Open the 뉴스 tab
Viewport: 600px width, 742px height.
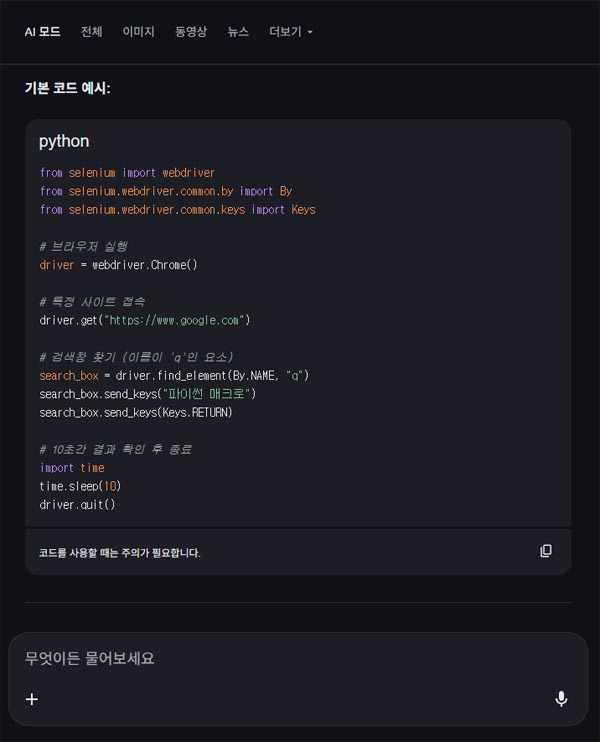click(238, 32)
